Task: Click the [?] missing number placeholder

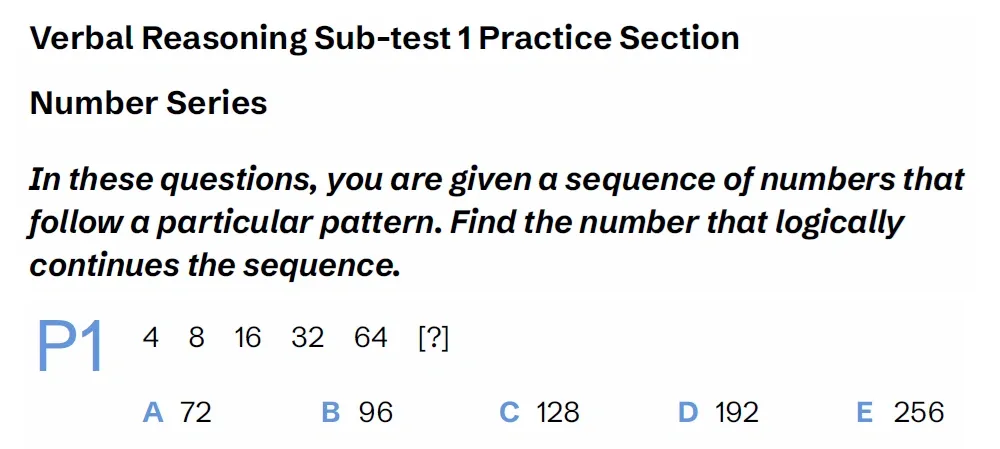Action: (x=433, y=338)
